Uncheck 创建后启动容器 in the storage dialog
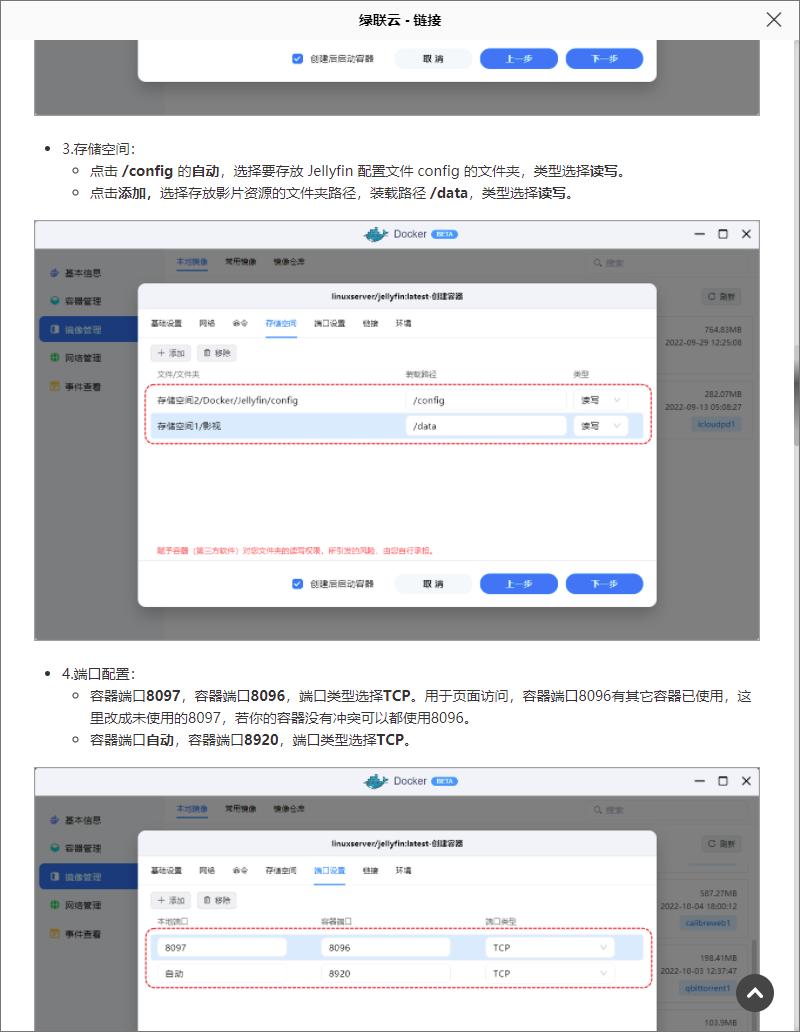 [x=297, y=584]
